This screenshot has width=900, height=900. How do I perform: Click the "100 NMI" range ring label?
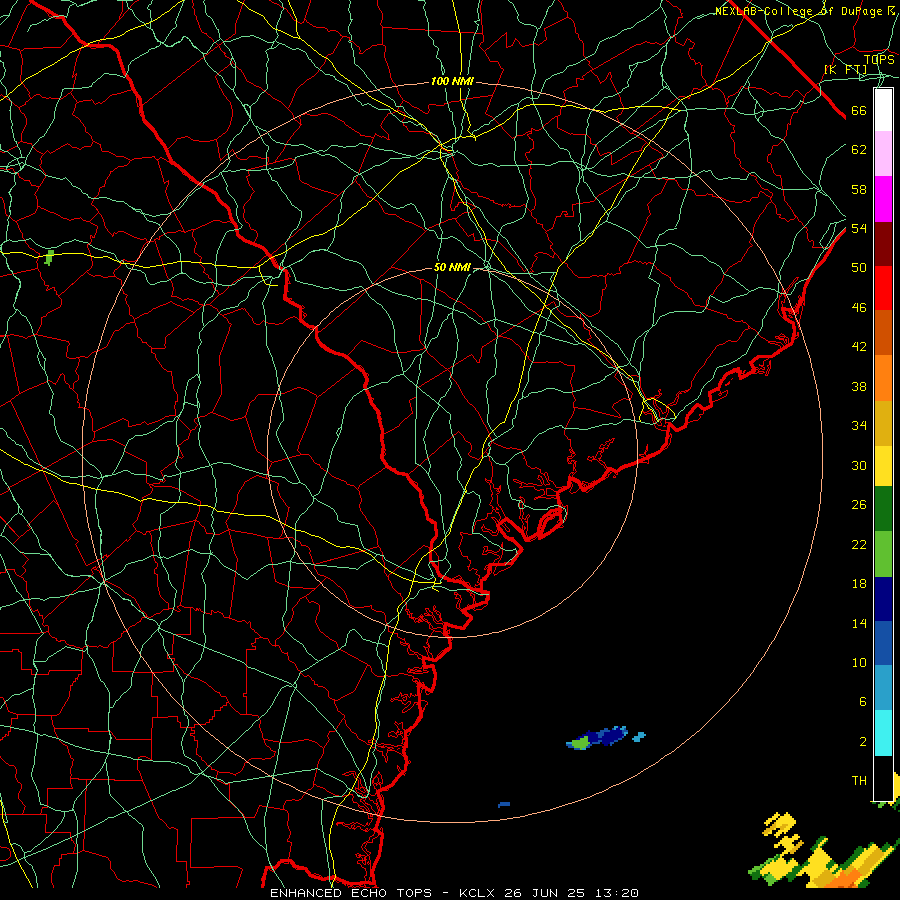(452, 82)
